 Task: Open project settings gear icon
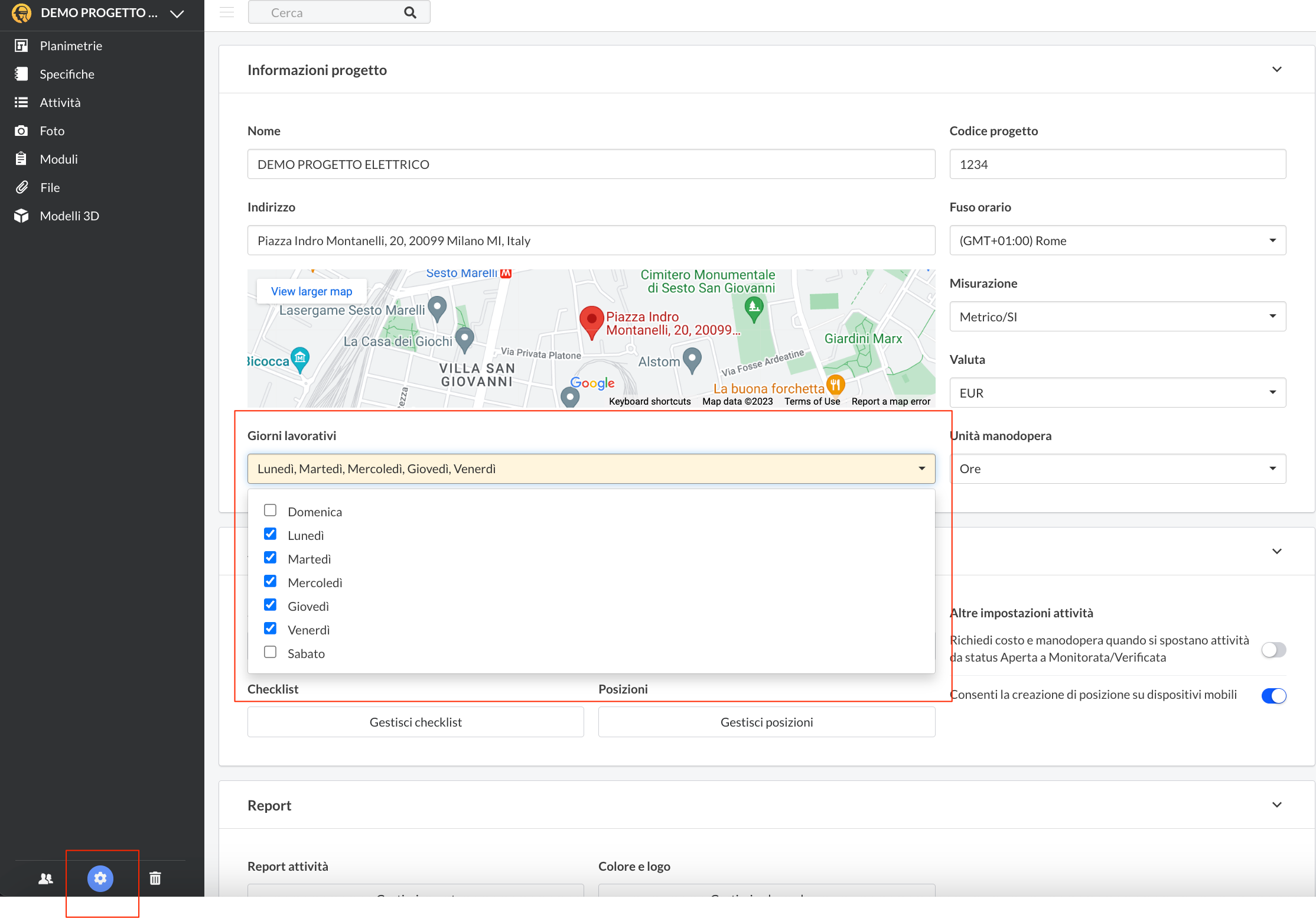(x=100, y=878)
